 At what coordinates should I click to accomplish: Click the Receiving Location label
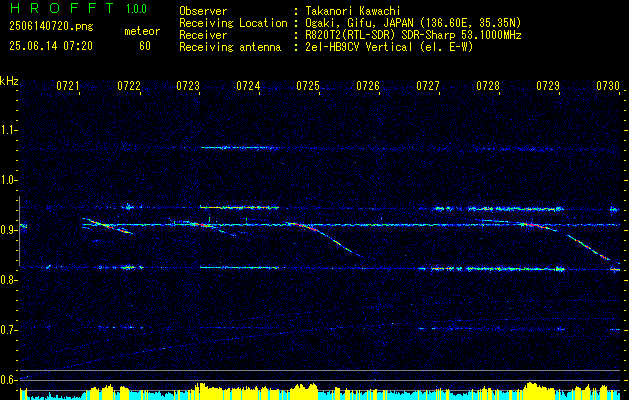click(233, 23)
